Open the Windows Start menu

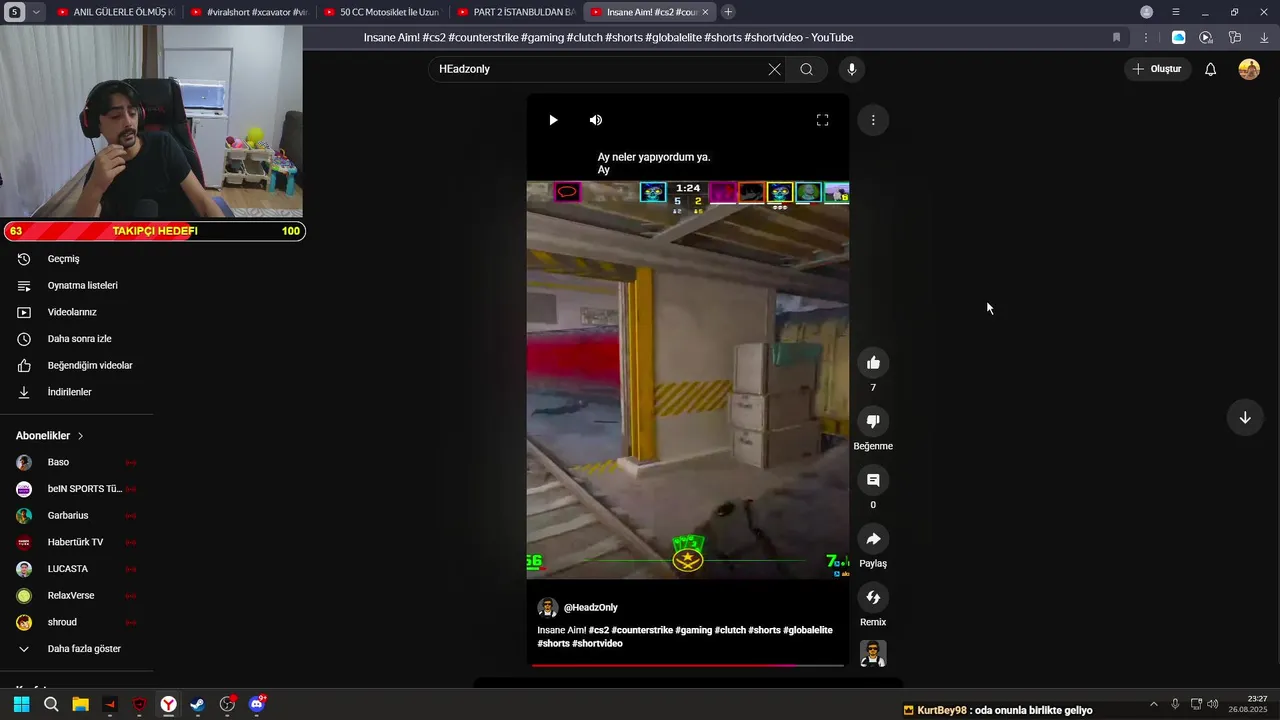tap(21, 704)
